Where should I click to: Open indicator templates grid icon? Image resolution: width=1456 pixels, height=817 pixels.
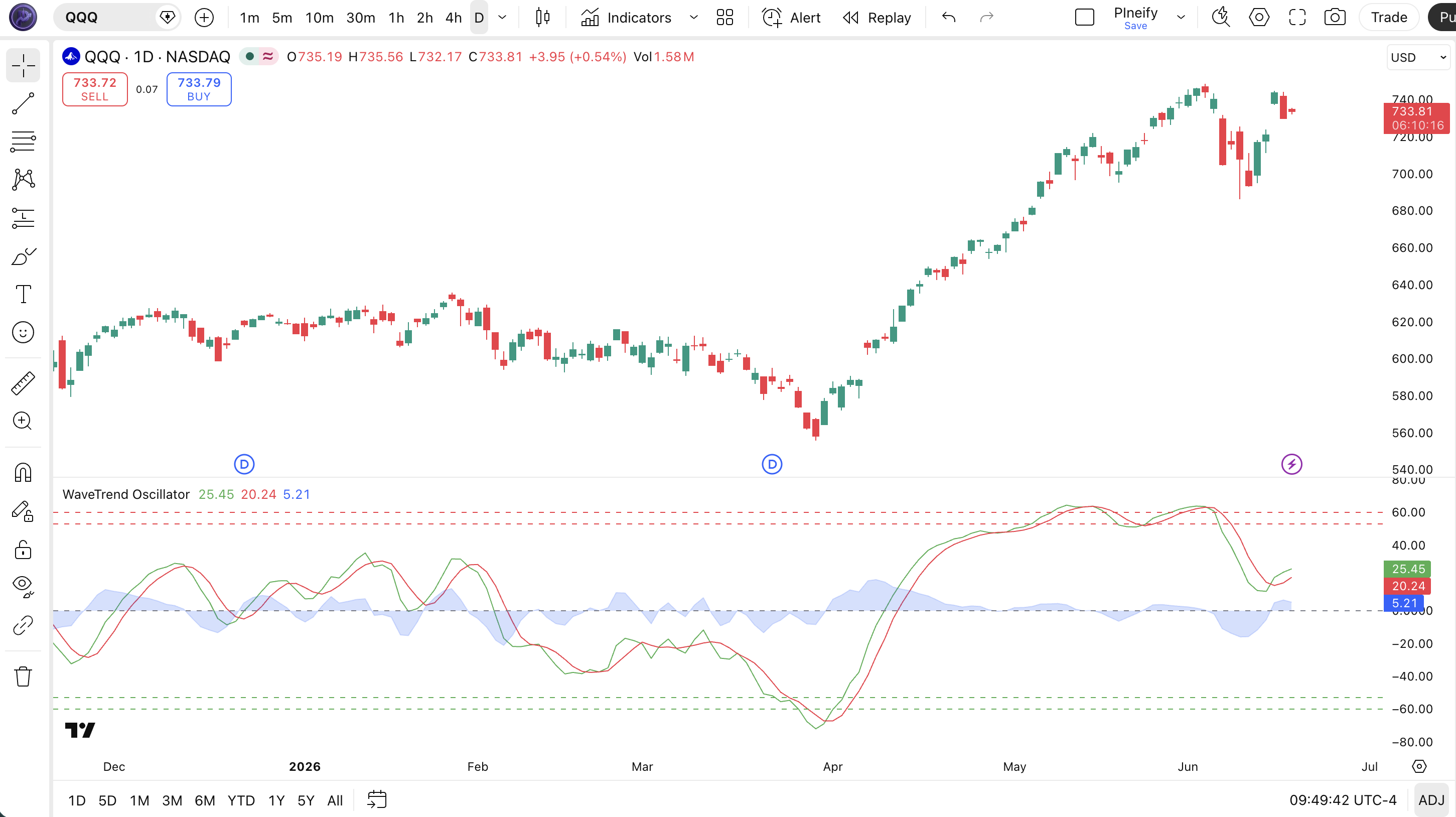coord(724,18)
